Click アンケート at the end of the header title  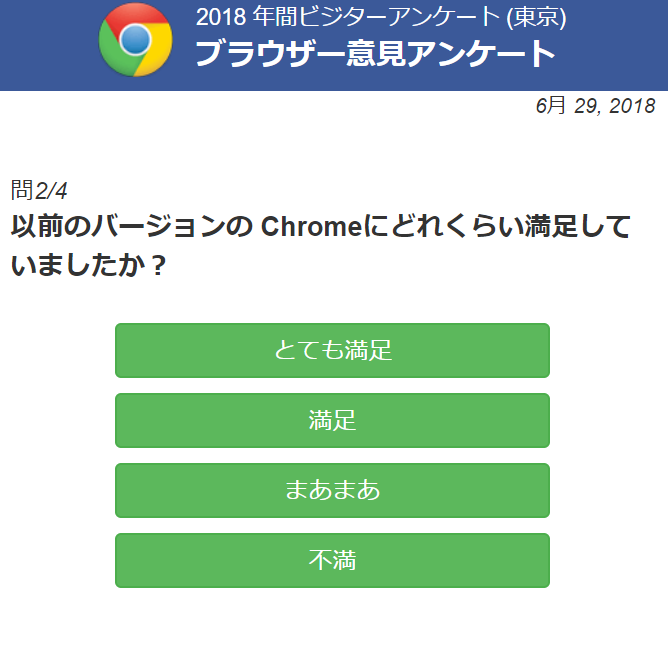(481, 54)
